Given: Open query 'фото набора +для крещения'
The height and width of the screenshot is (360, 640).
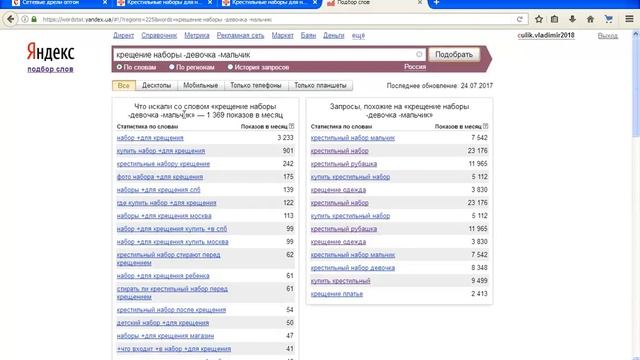Looking at the screenshot, I should pyautogui.click(x=160, y=177).
